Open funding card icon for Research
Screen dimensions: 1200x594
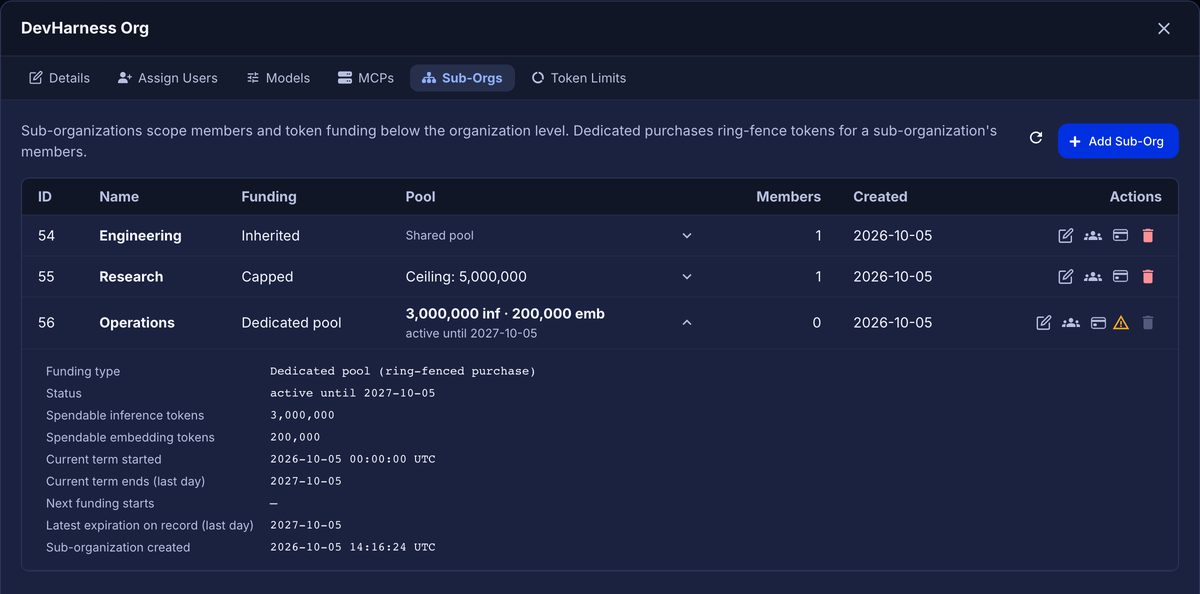(x=1121, y=277)
